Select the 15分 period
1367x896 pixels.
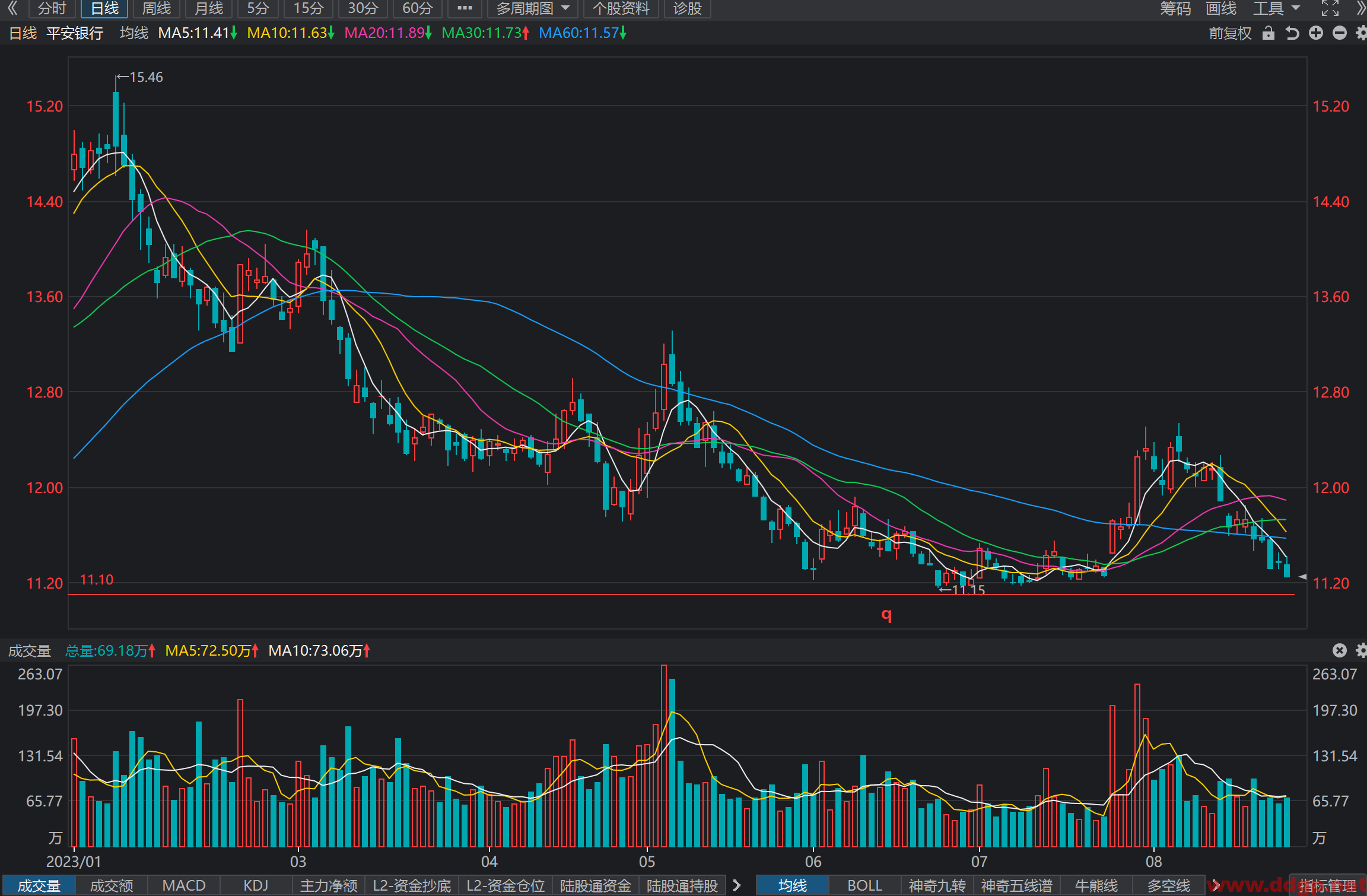(x=309, y=8)
